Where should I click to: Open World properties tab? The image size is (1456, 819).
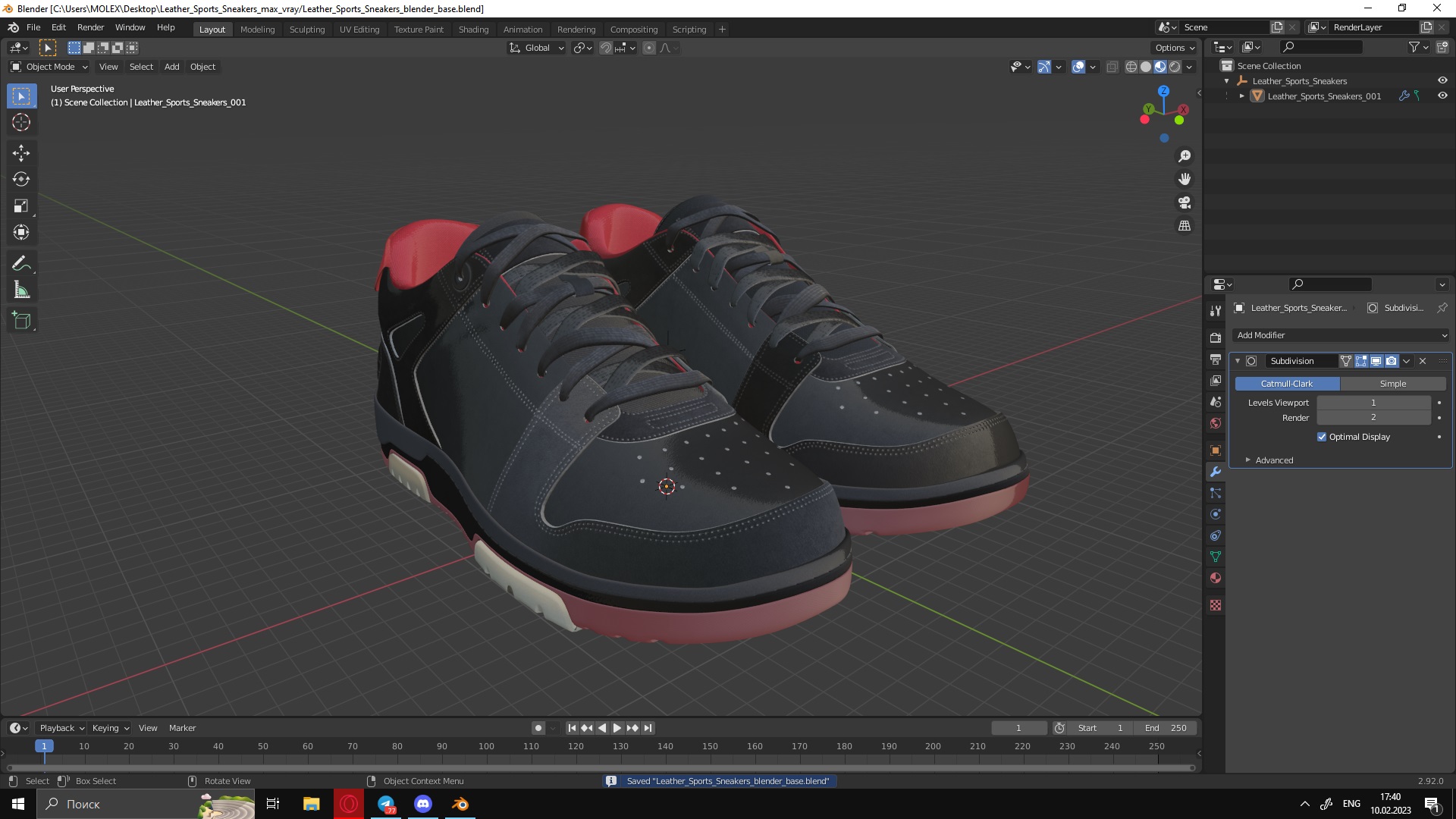tap(1216, 422)
